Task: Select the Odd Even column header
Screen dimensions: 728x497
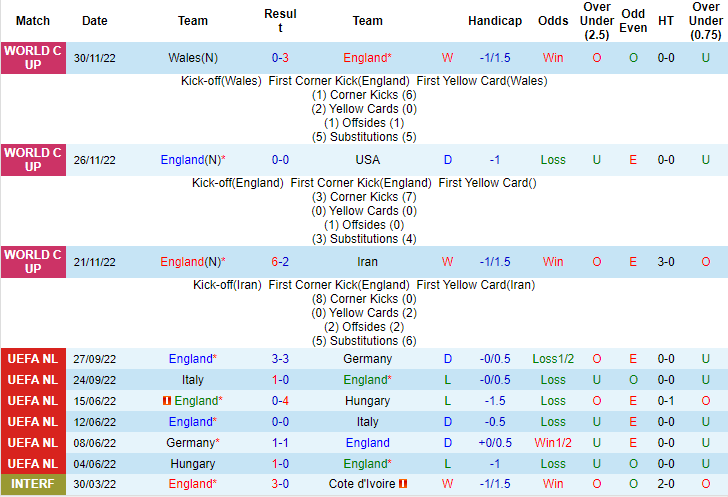Action: 633,21
